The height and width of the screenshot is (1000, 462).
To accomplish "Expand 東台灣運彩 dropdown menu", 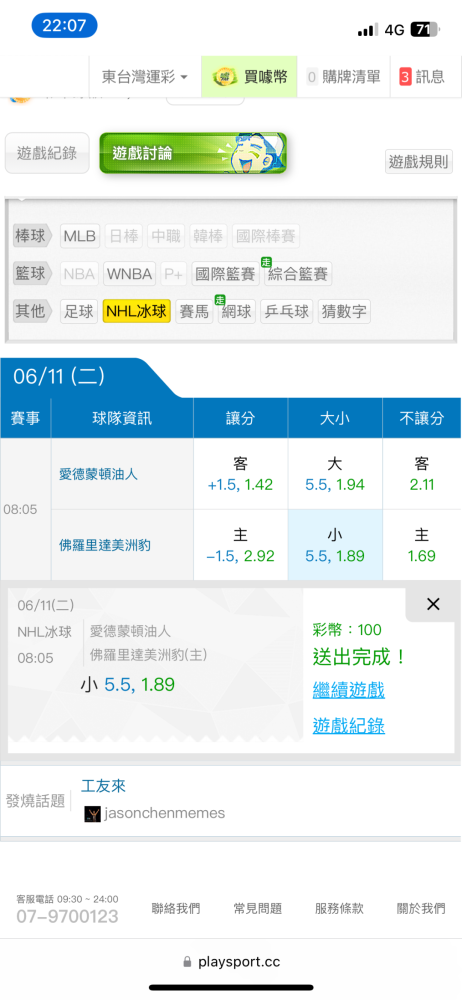I will (145, 77).
